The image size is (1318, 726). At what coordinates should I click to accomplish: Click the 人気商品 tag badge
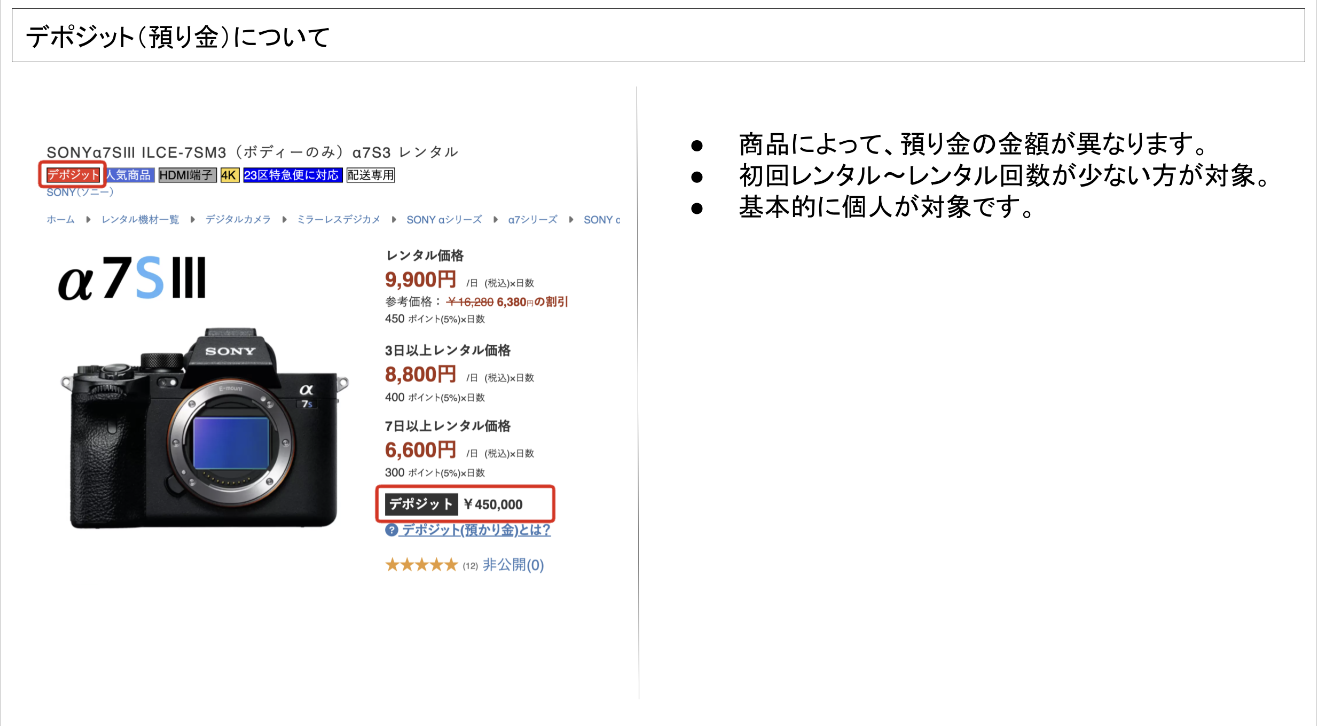click(x=128, y=175)
